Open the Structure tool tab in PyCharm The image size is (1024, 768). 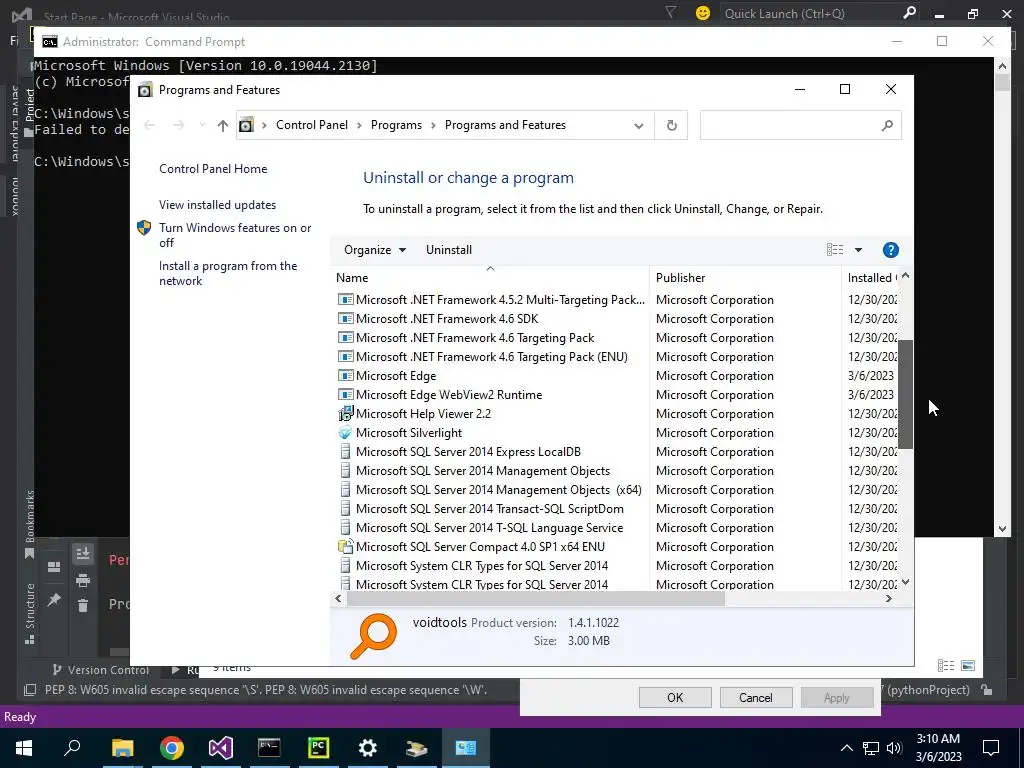[x=29, y=613]
